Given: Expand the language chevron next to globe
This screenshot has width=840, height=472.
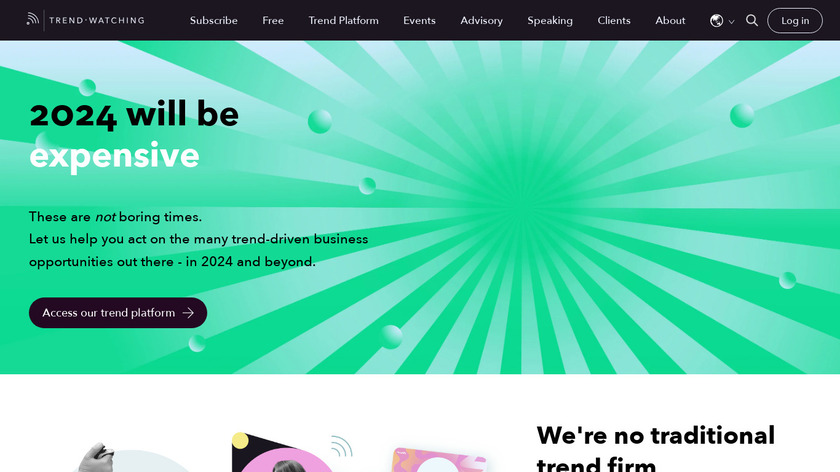Looking at the screenshot, I should pos(731,21).
